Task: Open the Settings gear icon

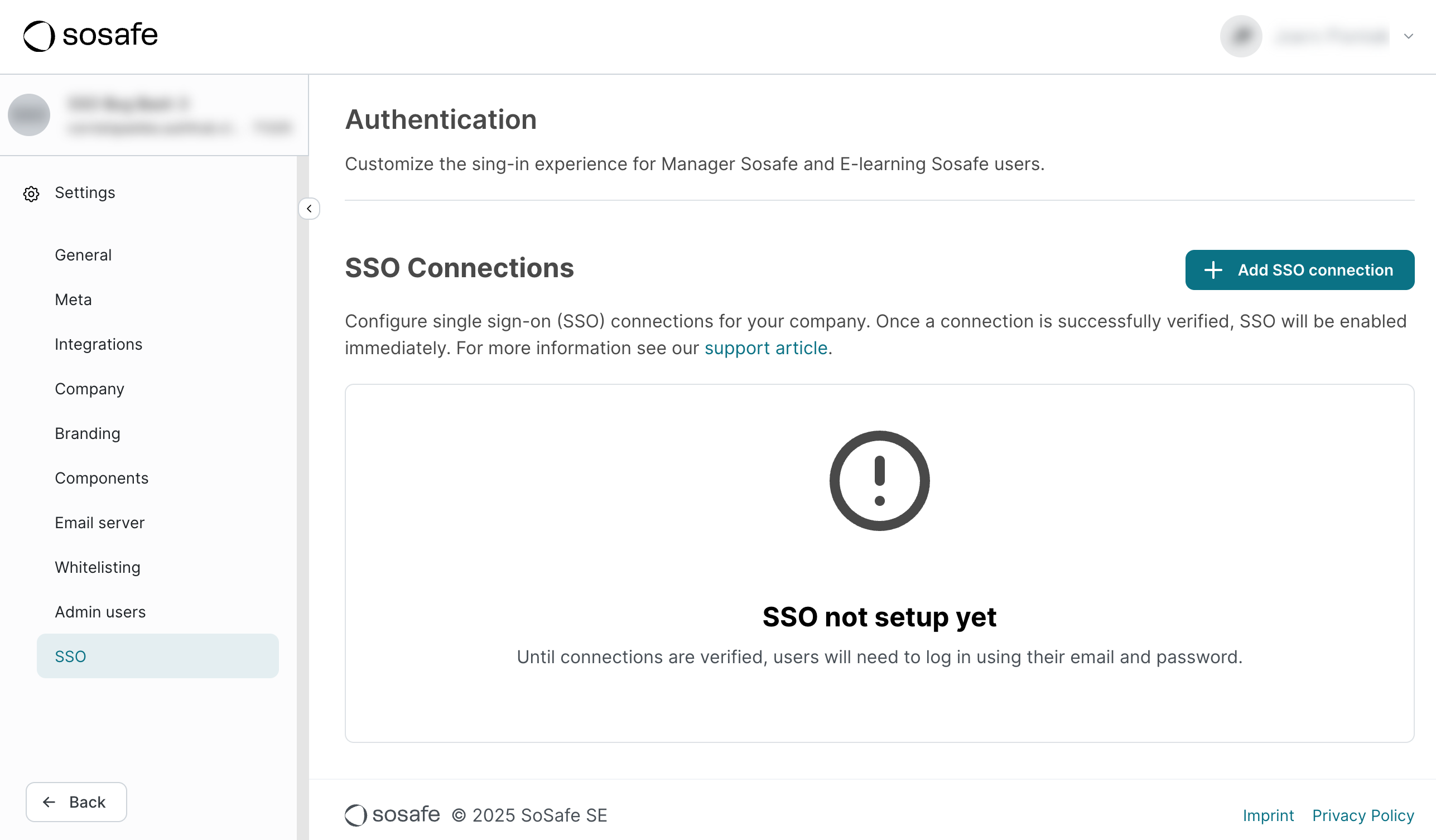Action: coord(31,193)
